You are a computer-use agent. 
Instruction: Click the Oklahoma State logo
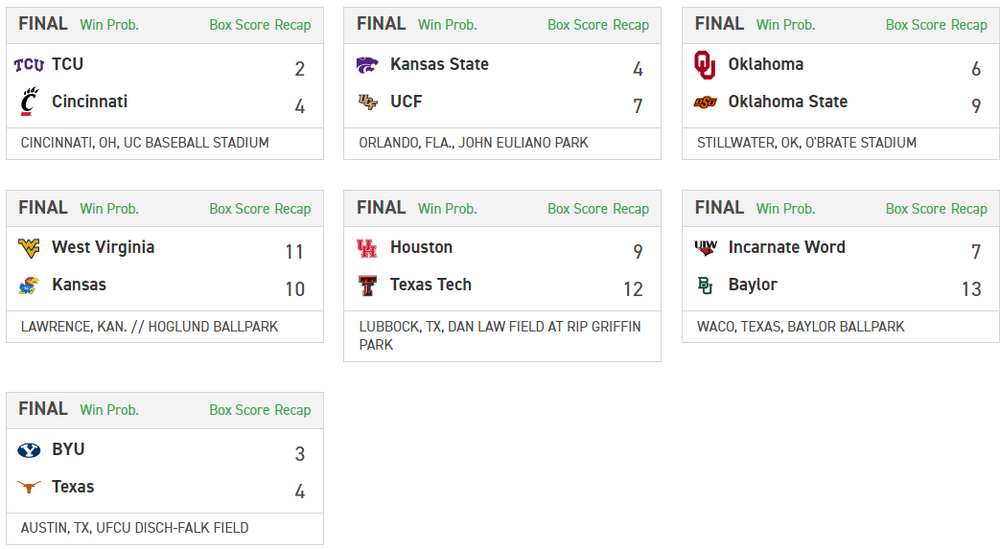[705, 102]
